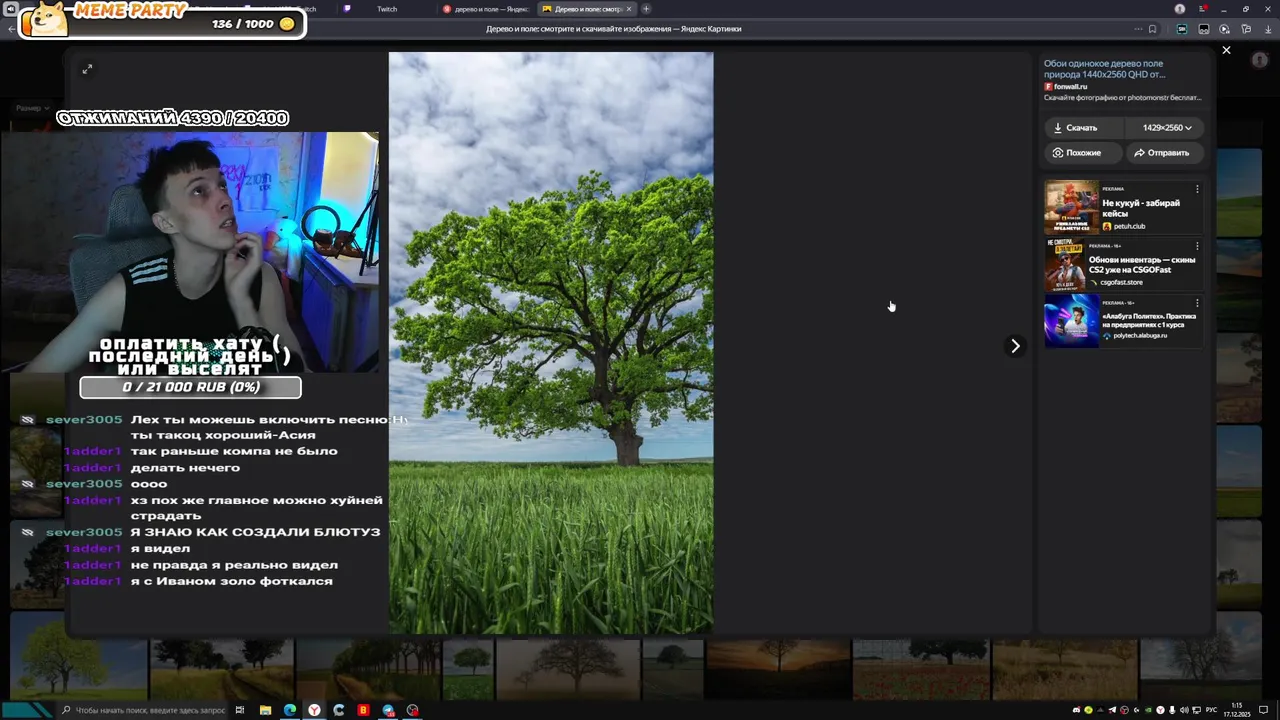Open options menu for CSGOFast ad
This screenshot has height=720, width=1280.
coord(1197,246)
